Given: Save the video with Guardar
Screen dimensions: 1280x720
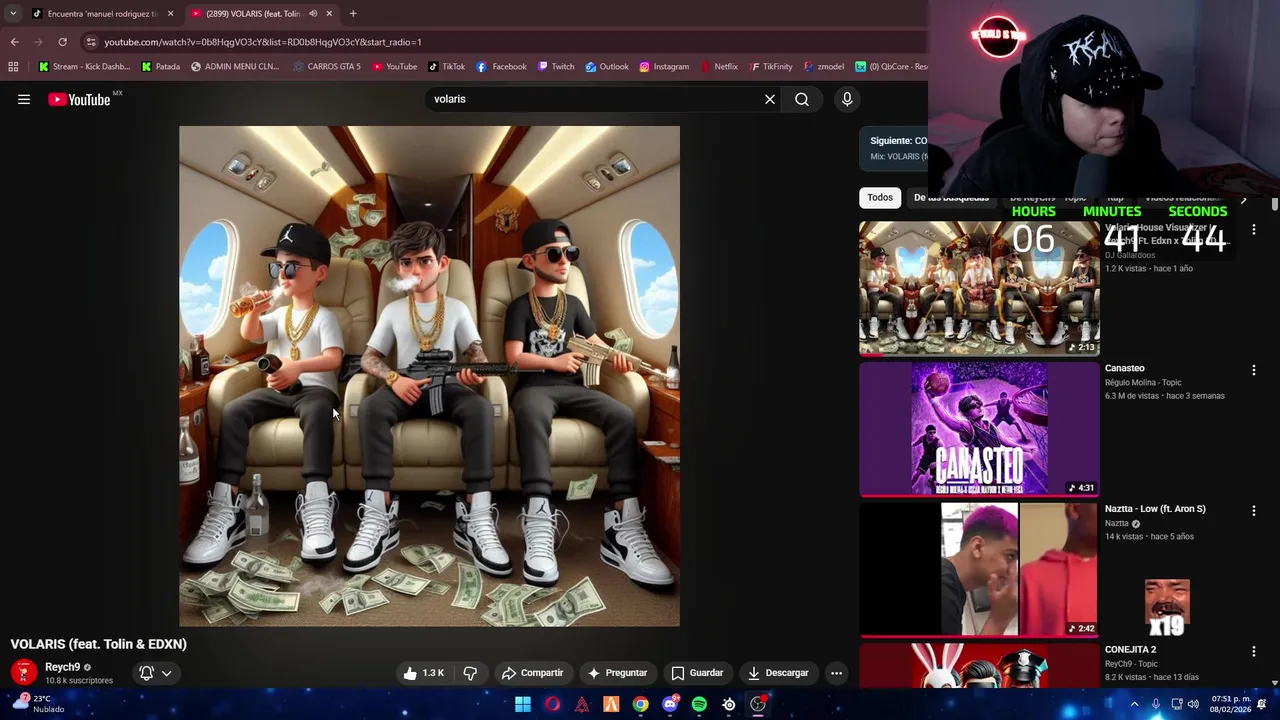Looking at the screenshot, I should tap(697, 673).
